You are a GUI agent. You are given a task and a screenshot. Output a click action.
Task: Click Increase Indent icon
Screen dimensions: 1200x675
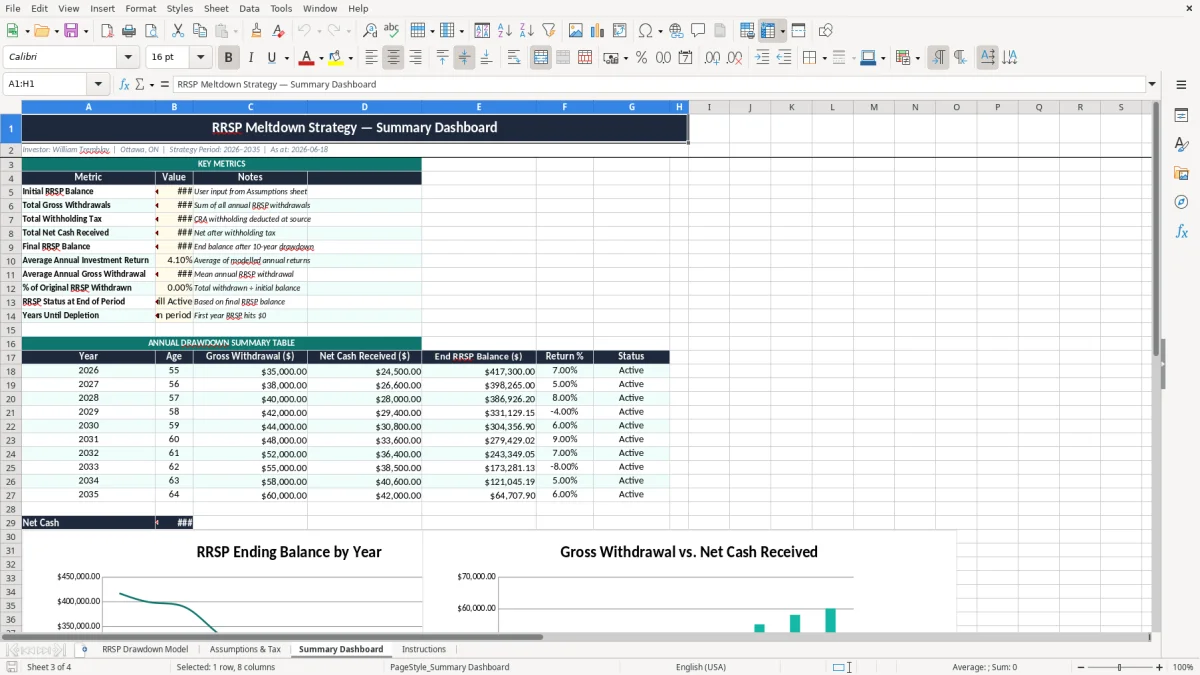pos(762,58)
